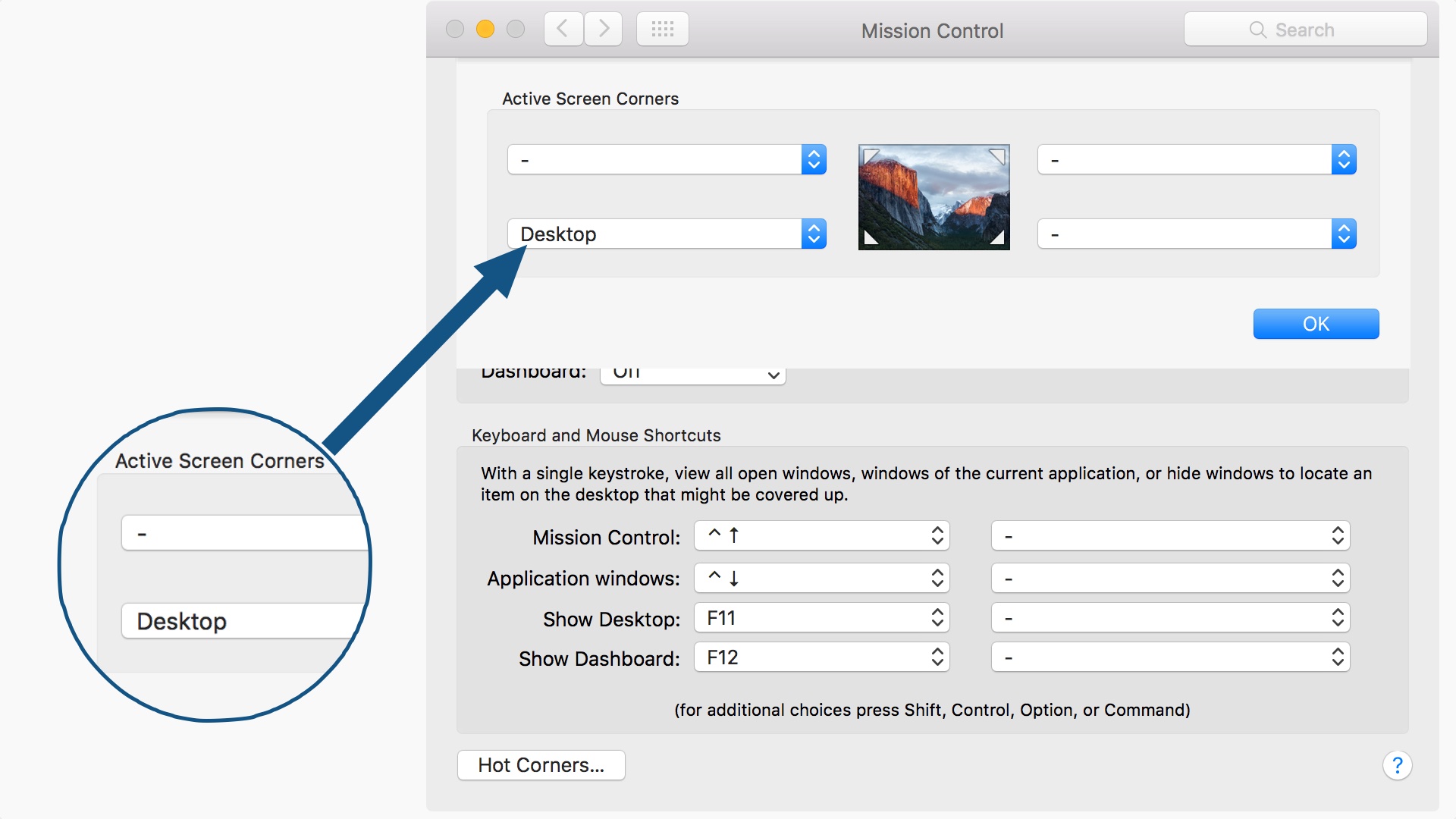Change the Show Desktop F11 shortcut
This screenshot has width=1456, height=819.
tap(821, 617)
